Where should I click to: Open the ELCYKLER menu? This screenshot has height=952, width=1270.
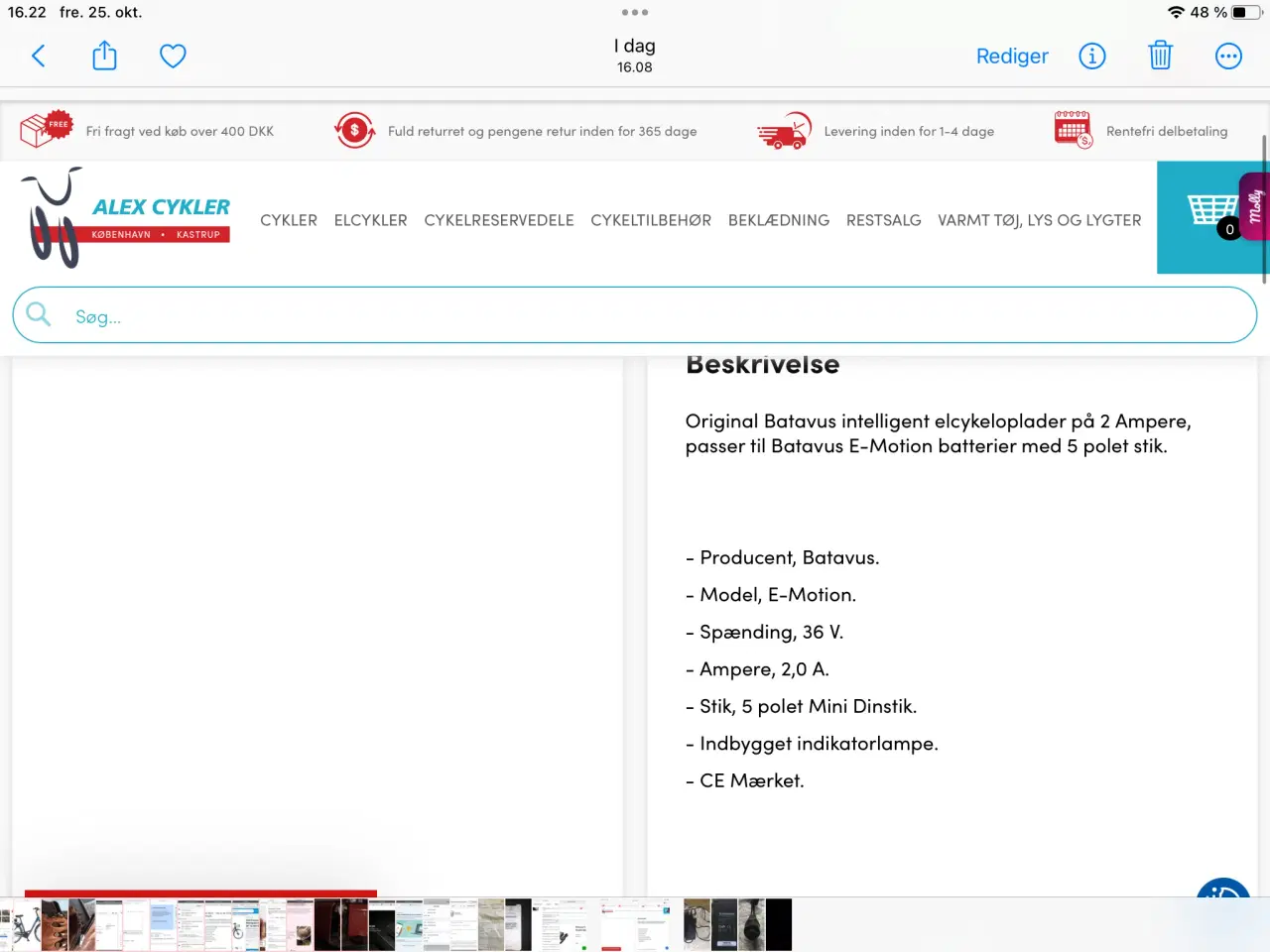click(x=371, y=220)
